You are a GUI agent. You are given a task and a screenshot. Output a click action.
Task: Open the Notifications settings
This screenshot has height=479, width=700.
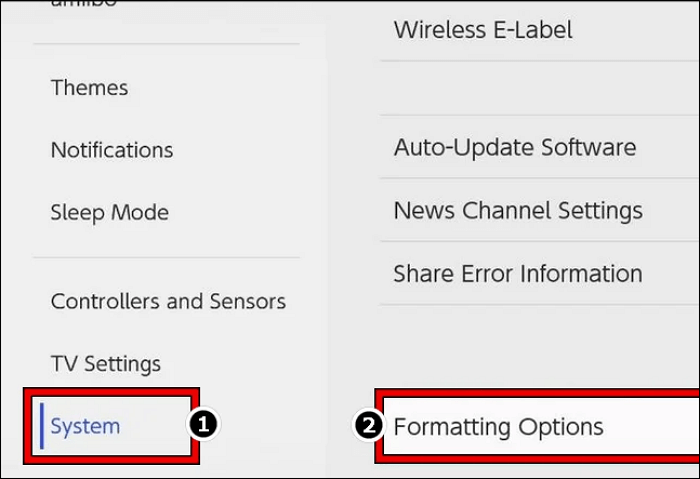[x=111, y=150]
